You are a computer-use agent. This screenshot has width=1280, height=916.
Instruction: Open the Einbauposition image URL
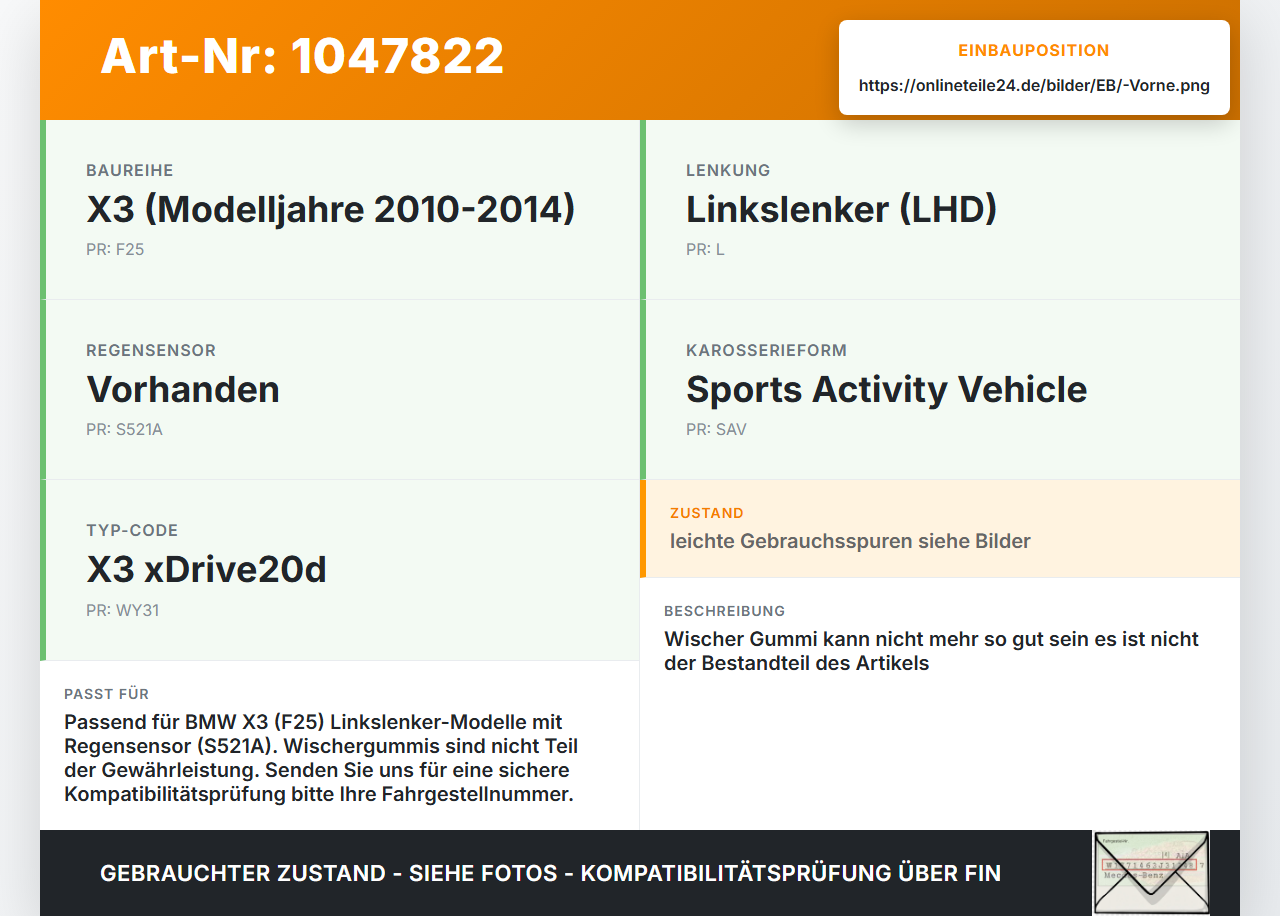[1034, 86]
